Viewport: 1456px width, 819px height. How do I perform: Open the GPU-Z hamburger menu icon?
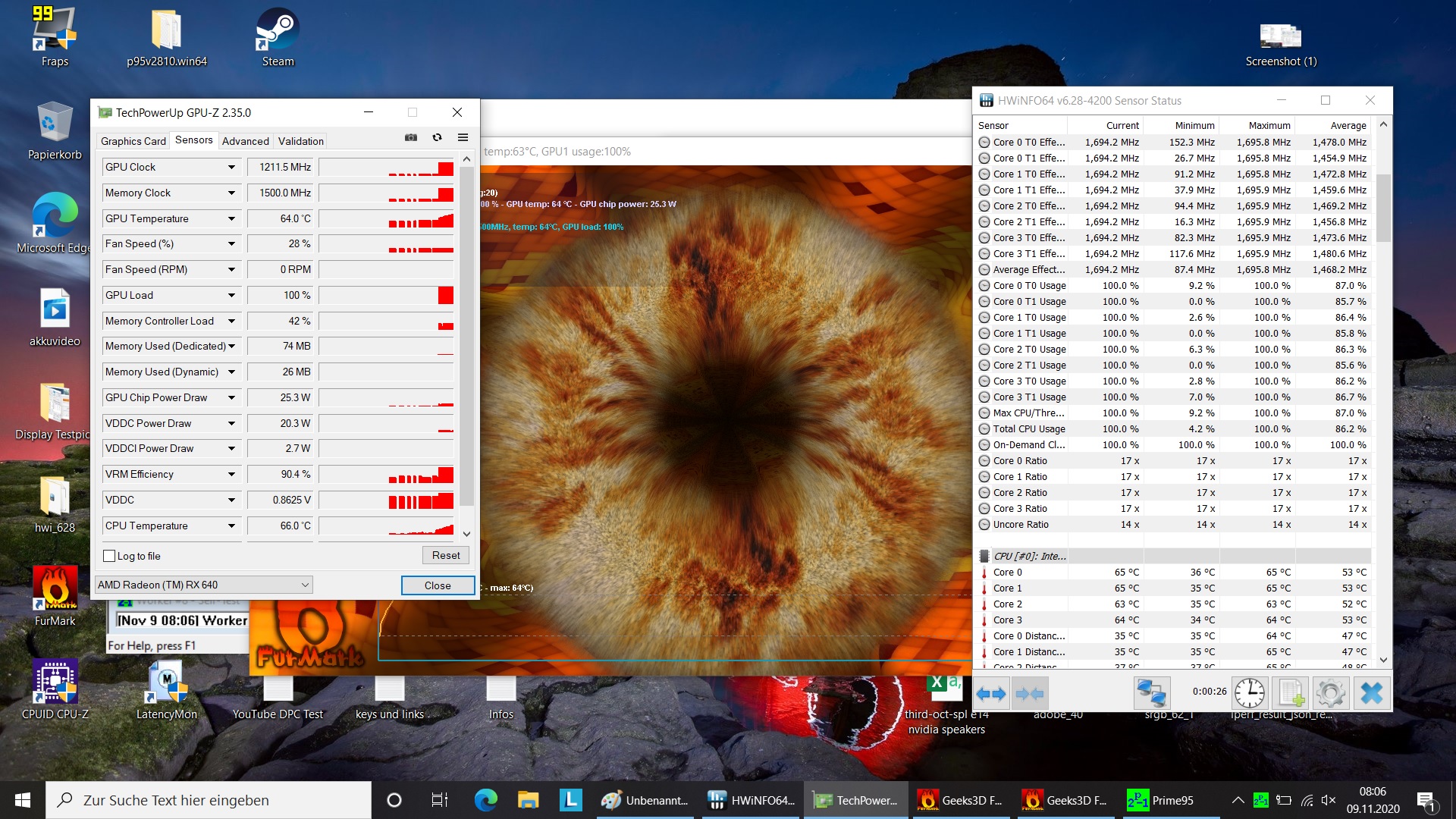coord(463,138)
